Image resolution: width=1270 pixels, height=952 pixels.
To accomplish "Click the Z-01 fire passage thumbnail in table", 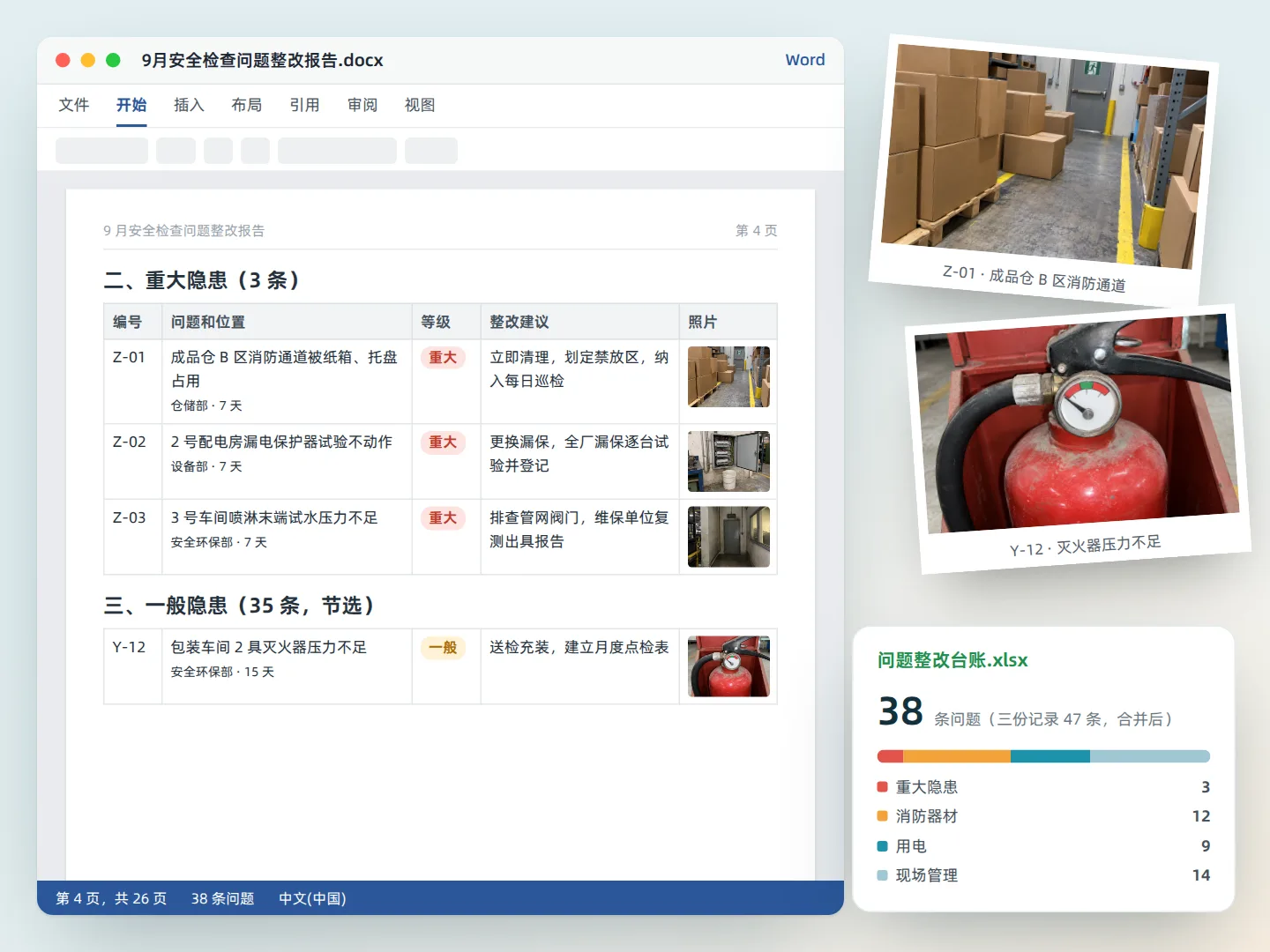I will 728,376.
